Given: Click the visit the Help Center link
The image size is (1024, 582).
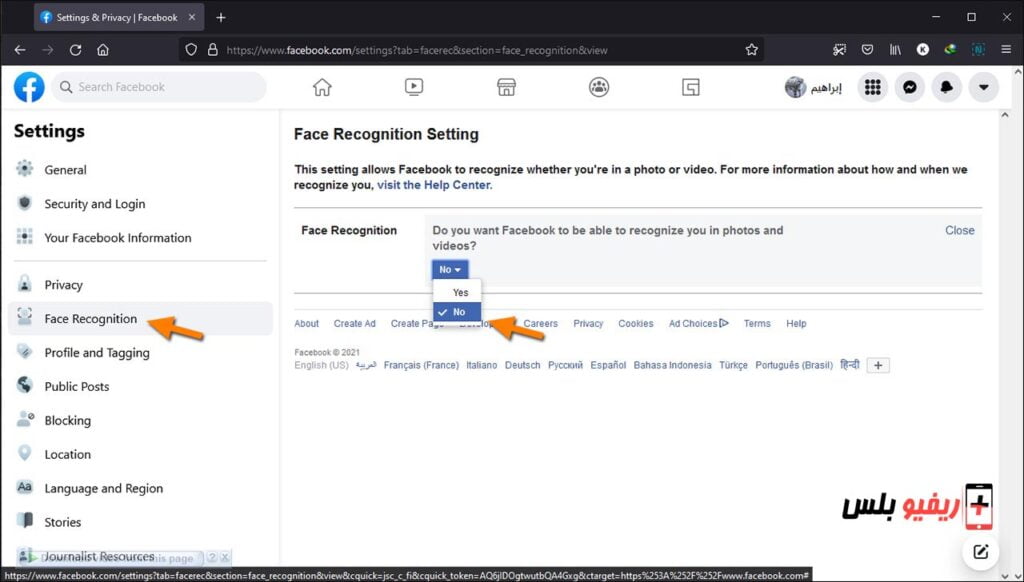Looking at the screenshot, I should pyautogui.click(x=434, y=185).
